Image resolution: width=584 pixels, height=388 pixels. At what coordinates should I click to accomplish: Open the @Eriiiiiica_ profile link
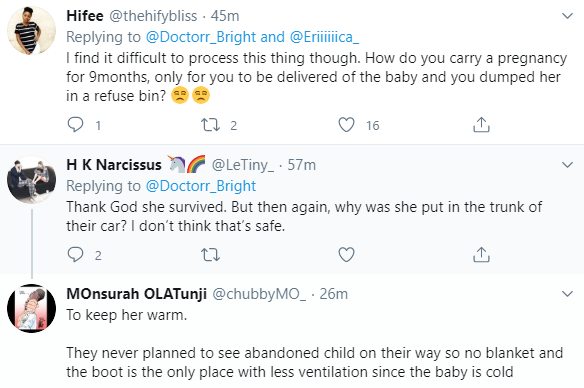(x=324, y=37)
